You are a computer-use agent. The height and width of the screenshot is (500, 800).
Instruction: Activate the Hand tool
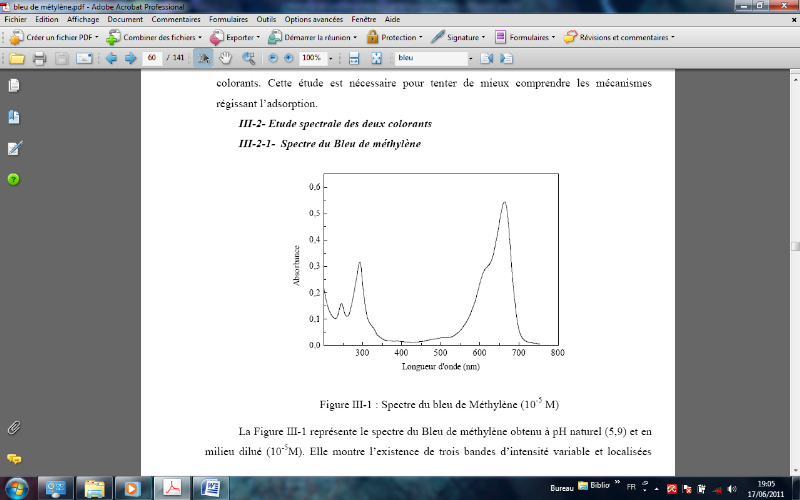click(x=225, y=58)
